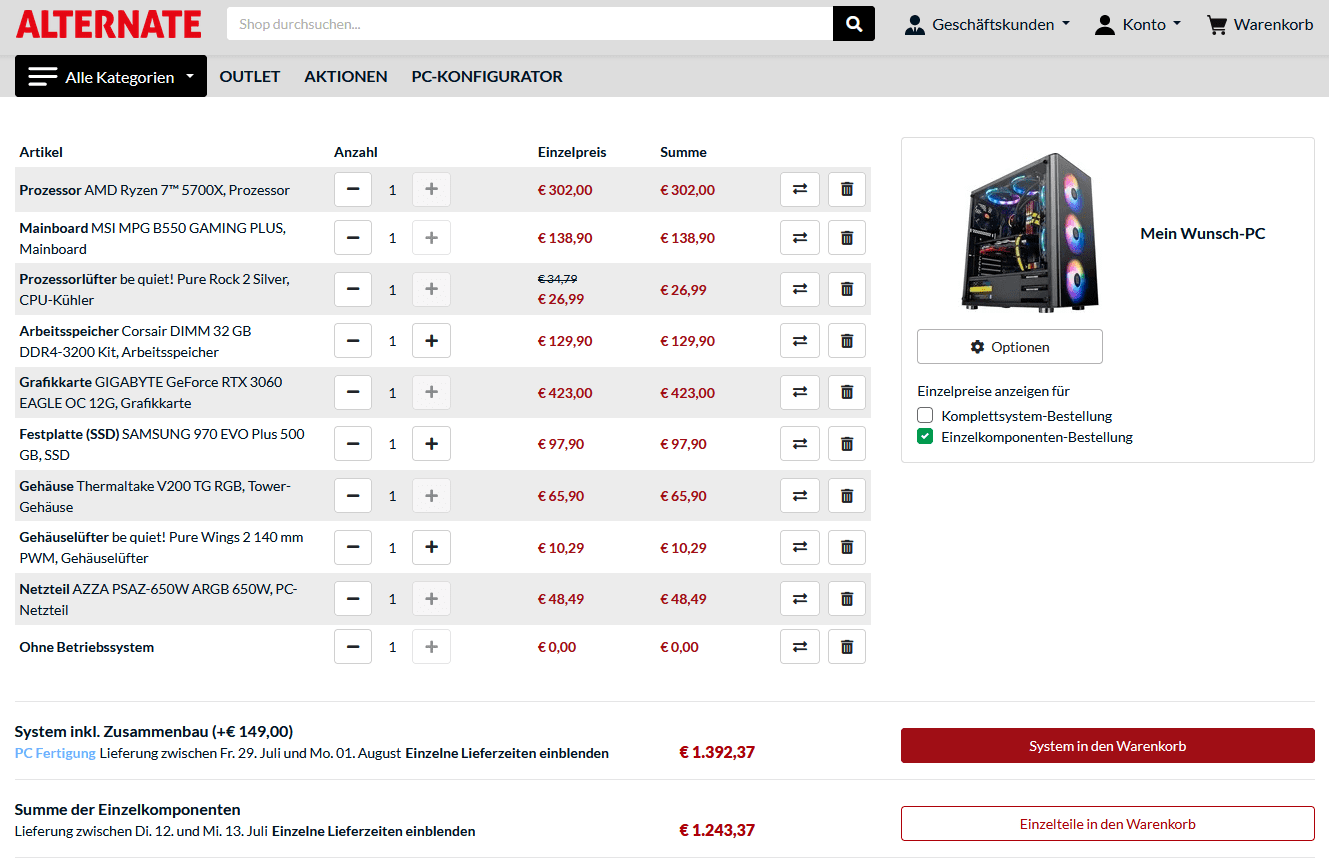Exchange the Thermaltake V200 TG case

point(799,496)
